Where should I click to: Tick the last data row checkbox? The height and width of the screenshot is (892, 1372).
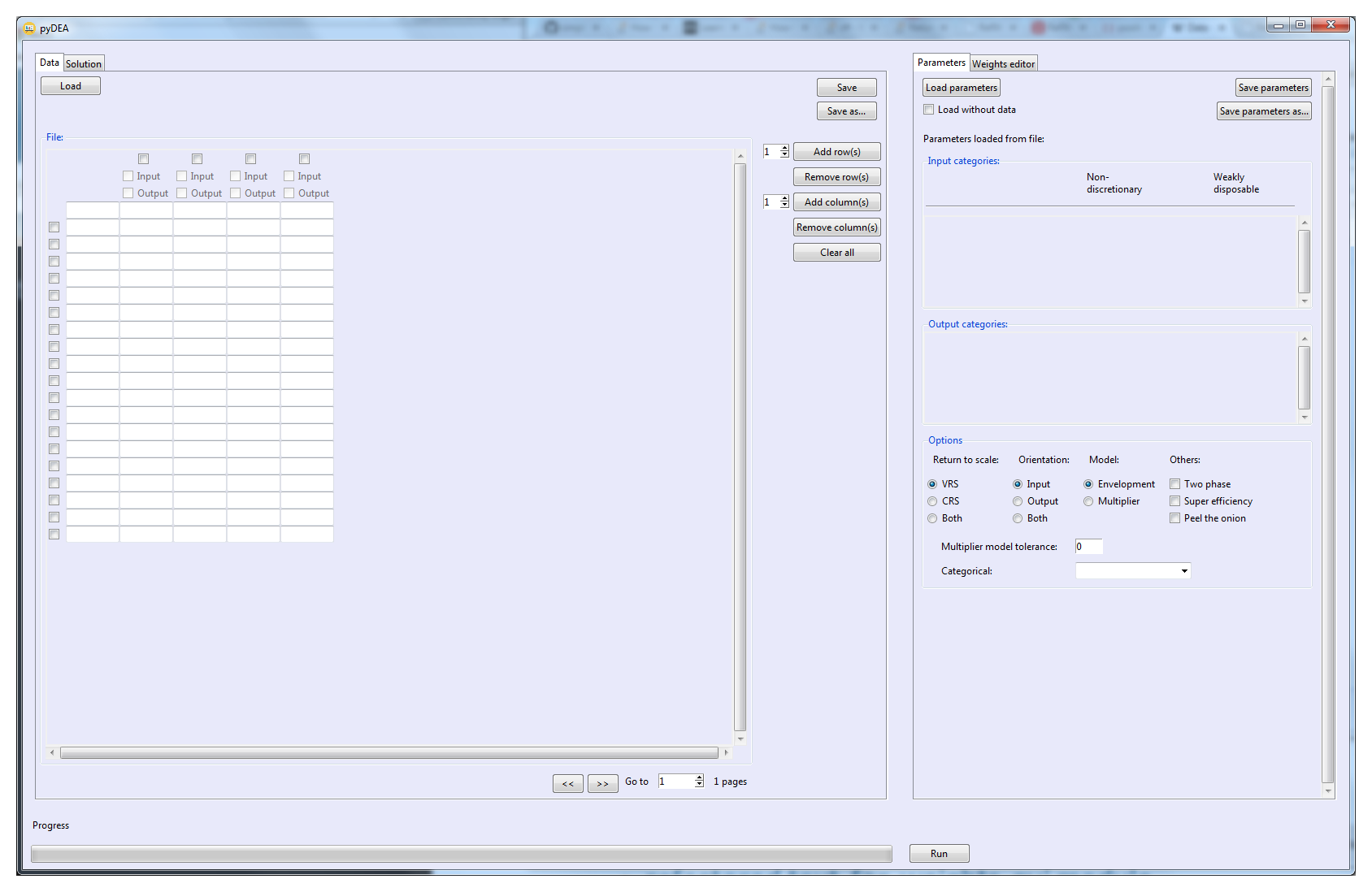tap(54, 535)
